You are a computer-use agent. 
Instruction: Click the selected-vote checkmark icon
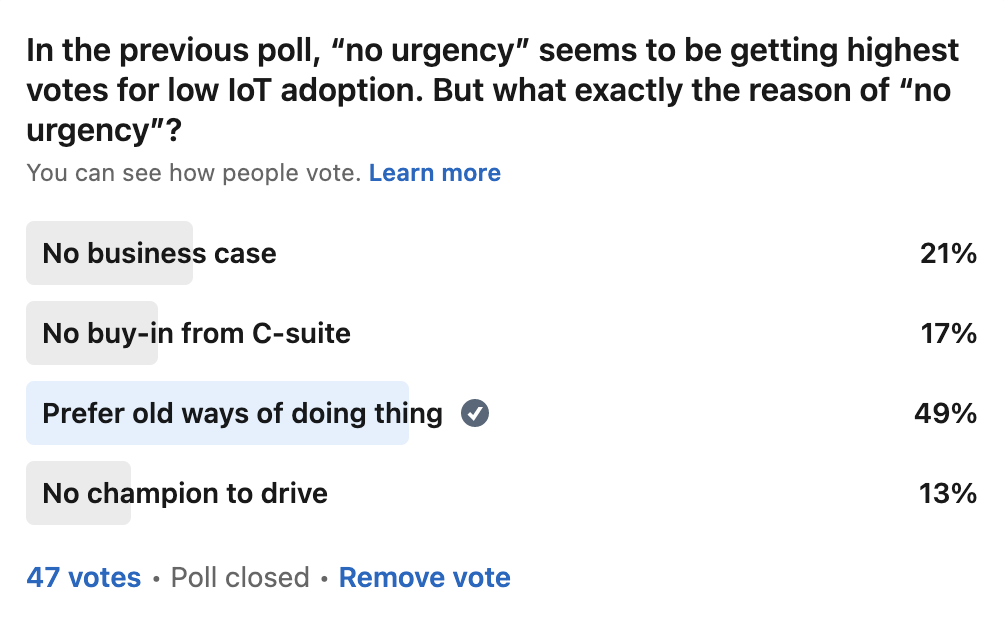coord(475,413)
